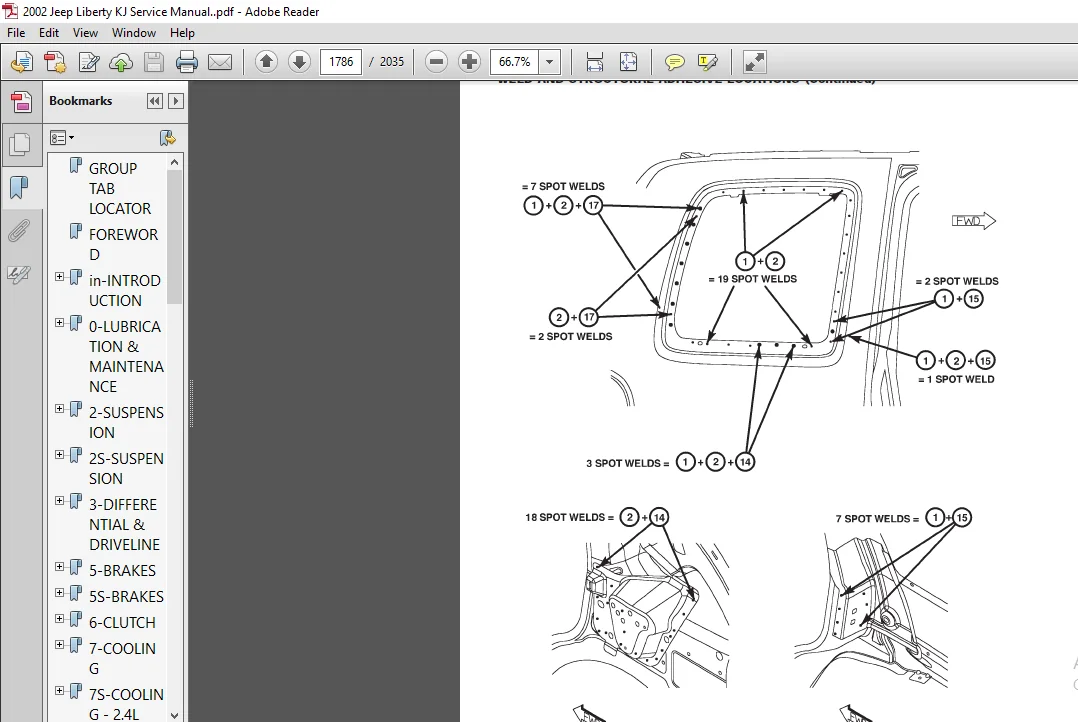Click the '= 7 SPOT WELDS' label in the diagram
1078x722 pixels.
[x=563, y=186]
